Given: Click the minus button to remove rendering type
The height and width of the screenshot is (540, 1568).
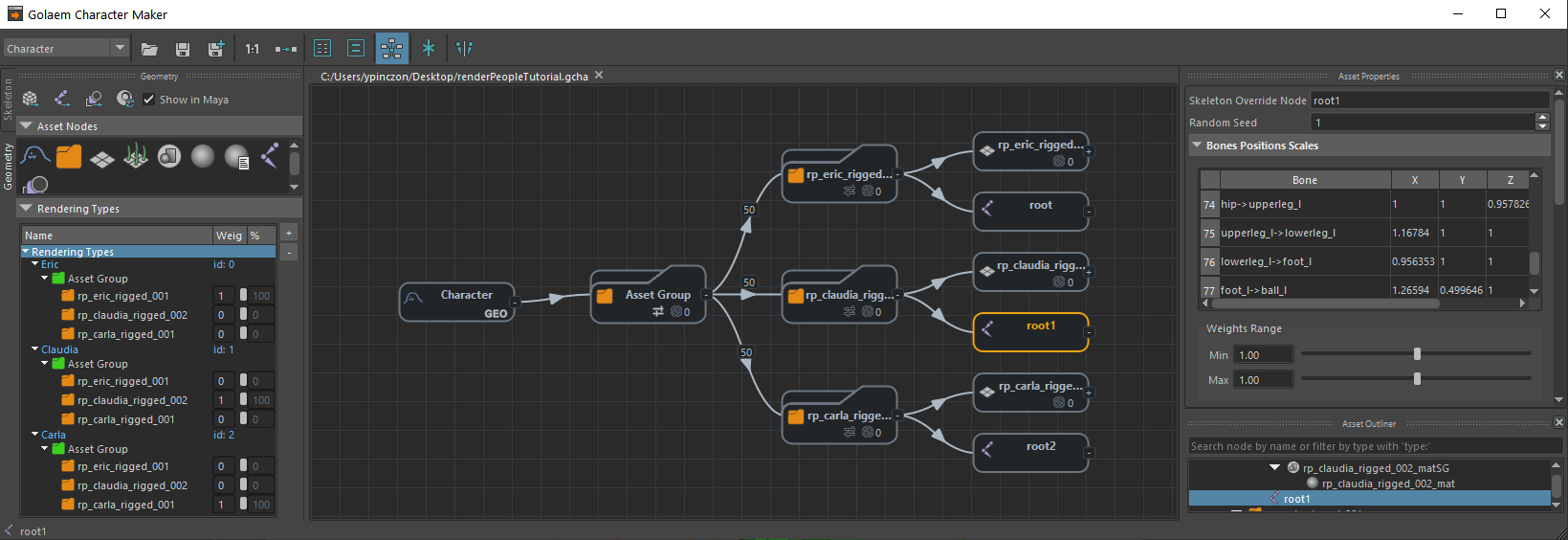Looking at the screenshot, I should coord(289,252).
